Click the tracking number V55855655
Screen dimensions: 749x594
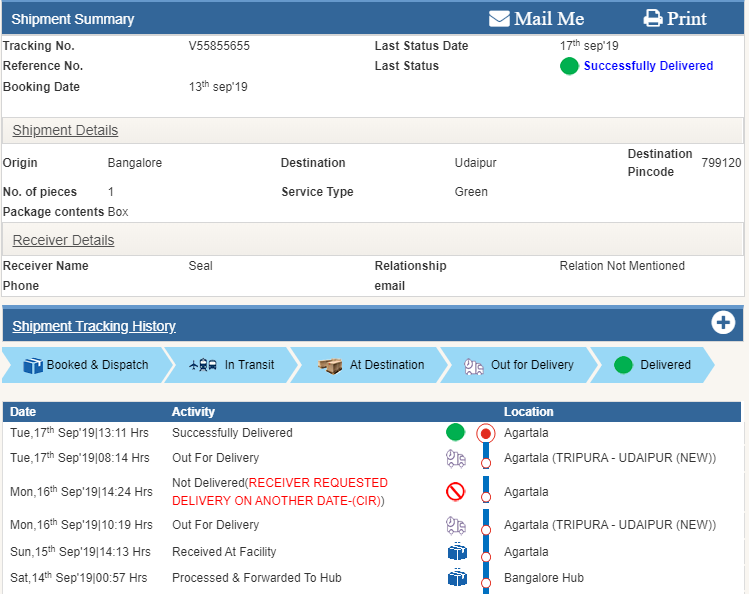tap(219, 46)
